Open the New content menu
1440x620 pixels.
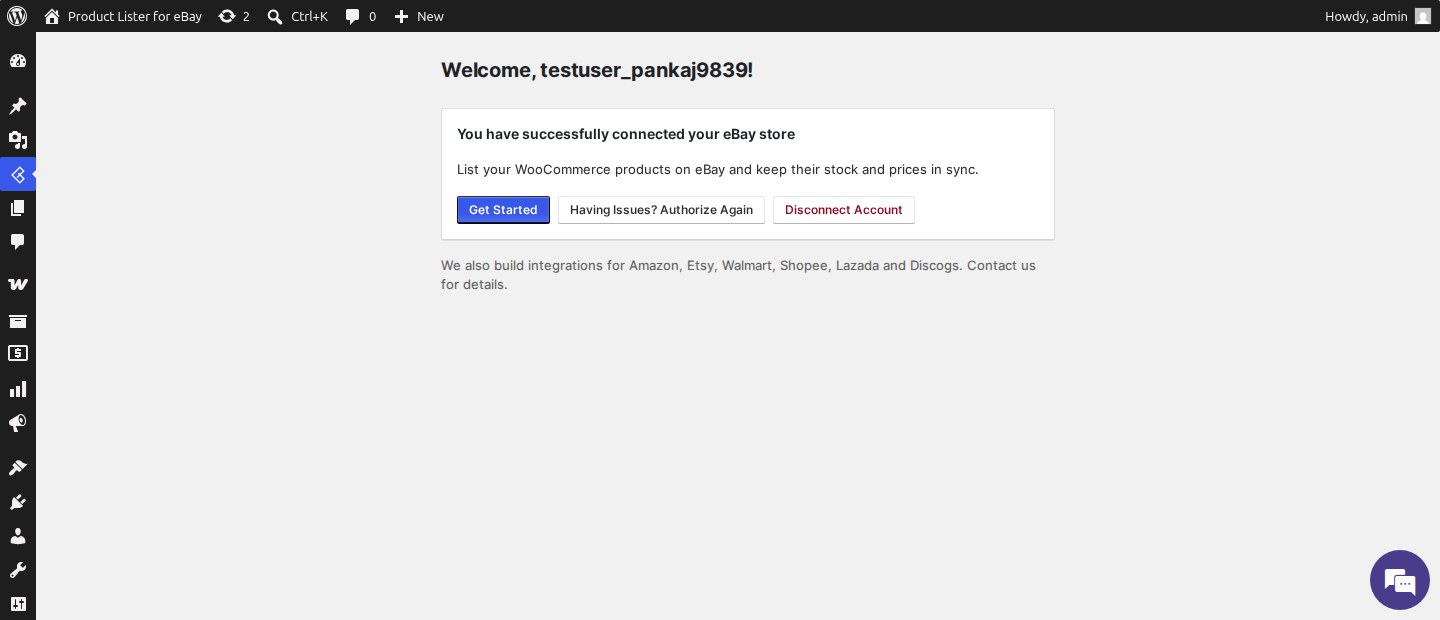(x=419, y=16)
